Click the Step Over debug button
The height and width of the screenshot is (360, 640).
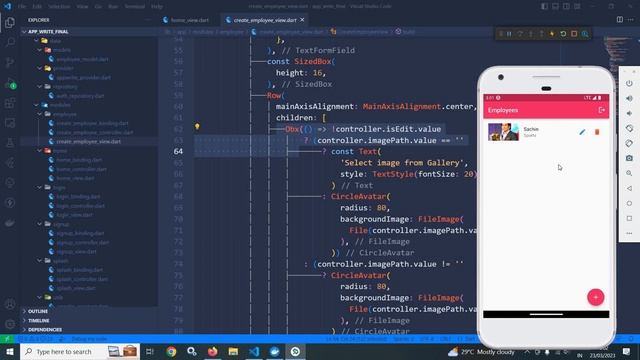point(520,34)
